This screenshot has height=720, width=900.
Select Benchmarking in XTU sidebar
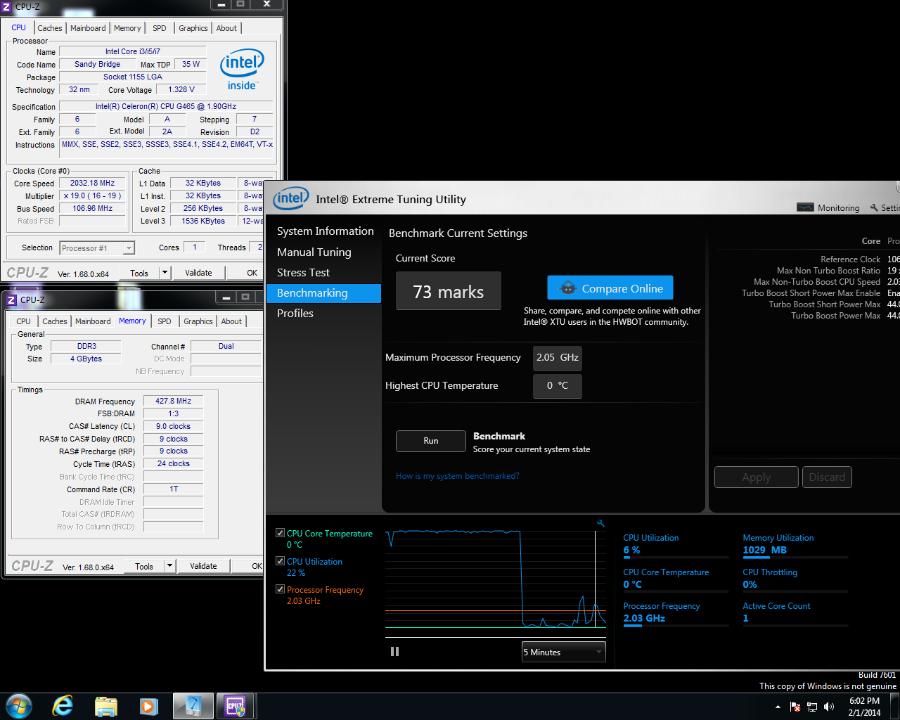(324, 293)
